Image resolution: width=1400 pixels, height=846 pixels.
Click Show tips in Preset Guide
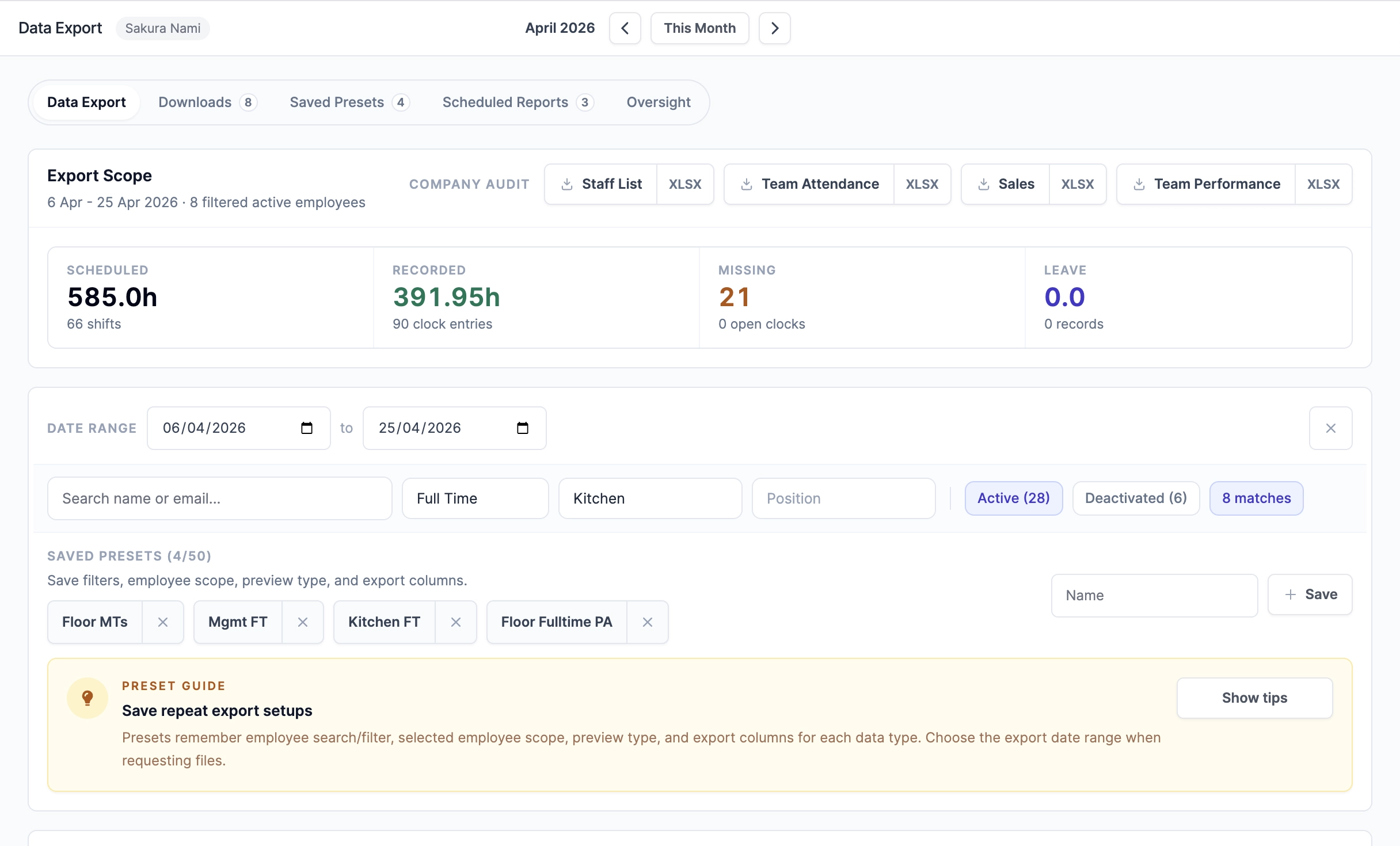[1255, 698]
